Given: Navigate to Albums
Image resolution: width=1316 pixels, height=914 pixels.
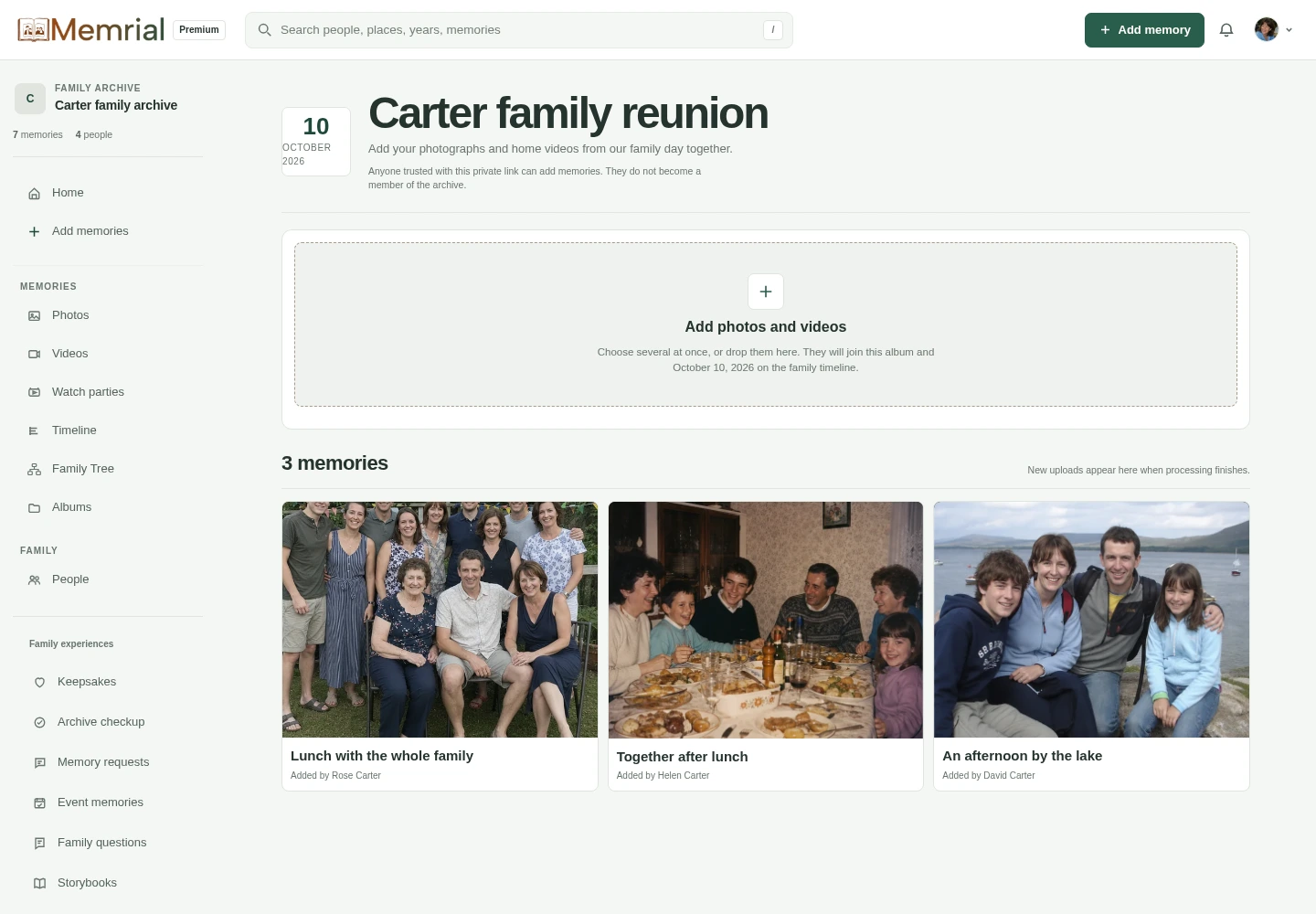Looking at the screenshot, I should point(108,507).
